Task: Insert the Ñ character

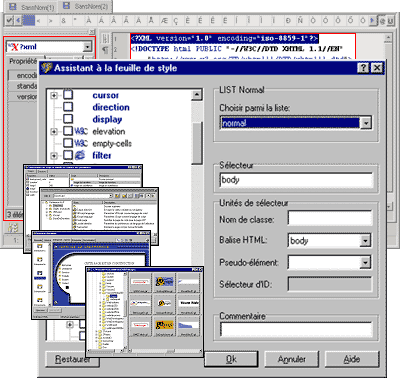Action: click(x=300, y=21)
